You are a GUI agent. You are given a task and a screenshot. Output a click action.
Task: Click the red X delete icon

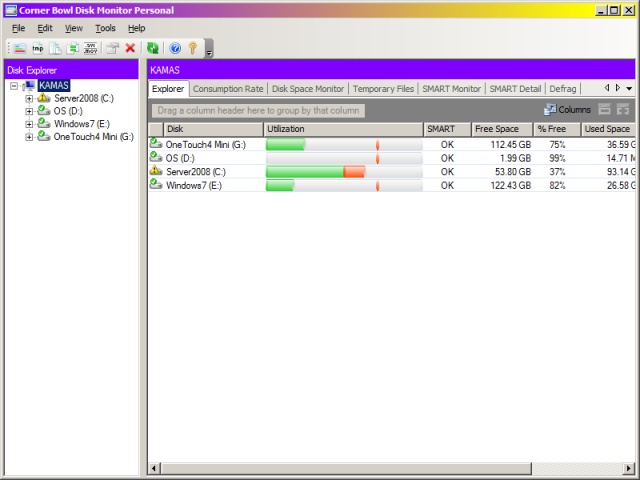(x=130, y=48)
